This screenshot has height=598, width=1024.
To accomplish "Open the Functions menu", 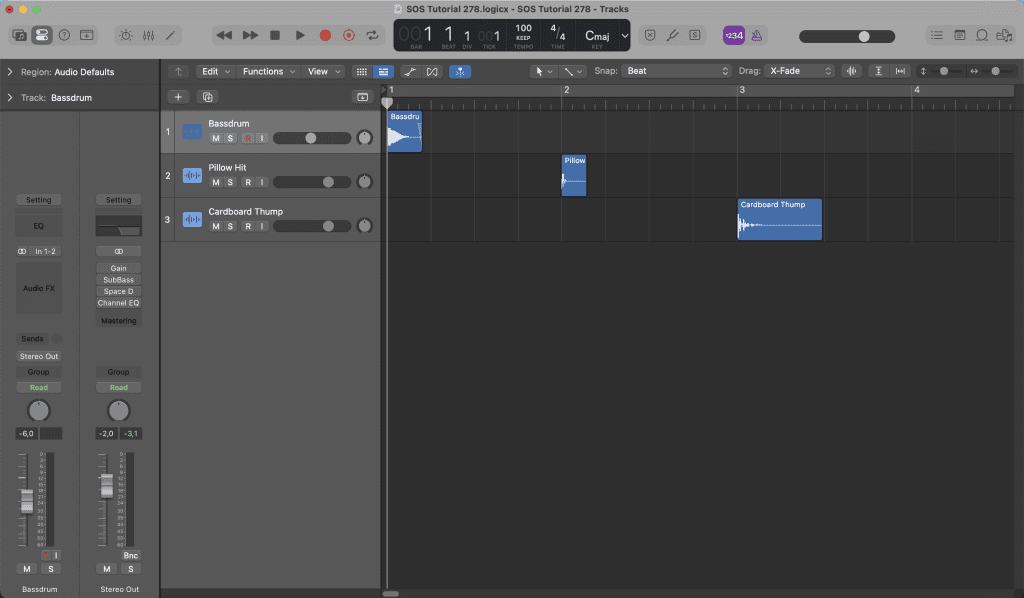I will [x=268, y=71].
